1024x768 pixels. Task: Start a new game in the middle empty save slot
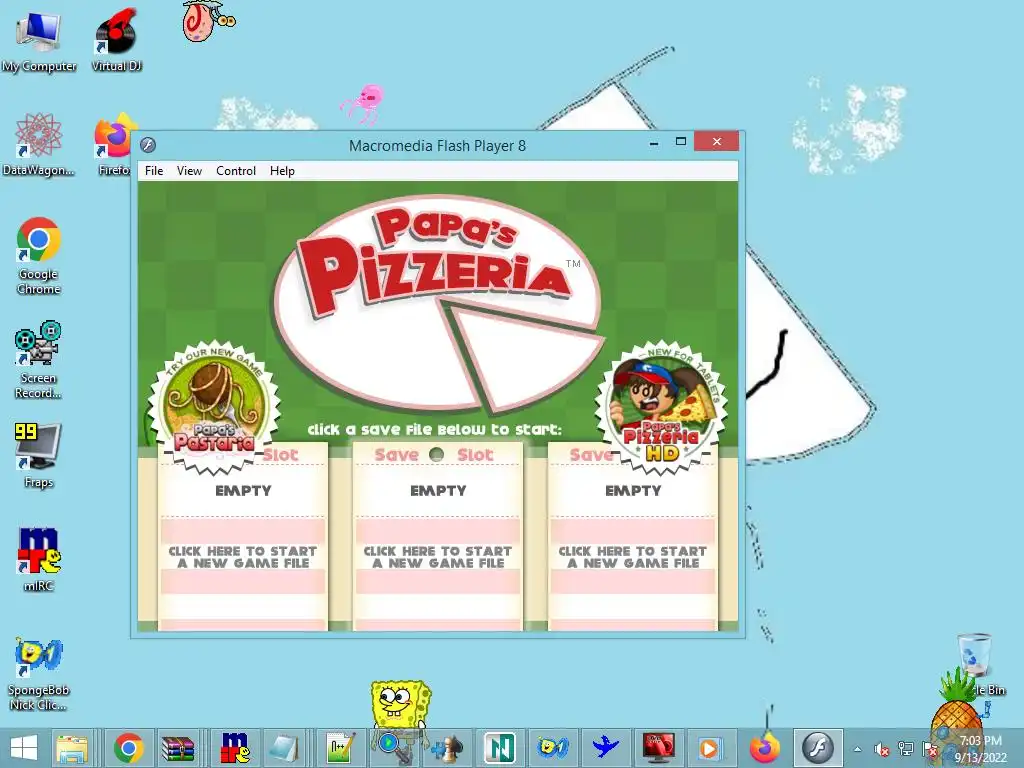(x=438, y=557)
